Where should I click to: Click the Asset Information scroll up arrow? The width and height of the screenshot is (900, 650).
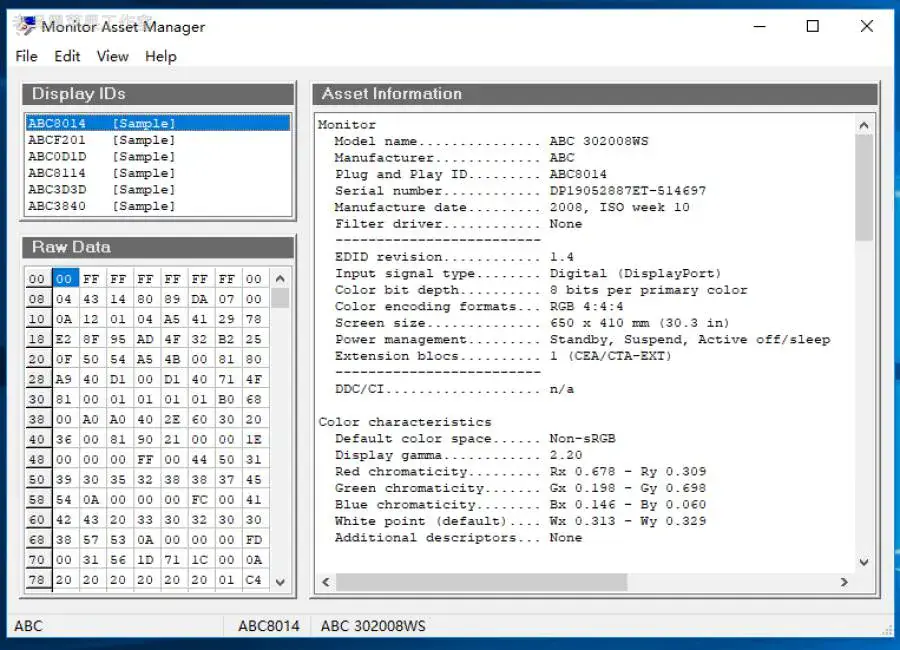coord(864,125)
